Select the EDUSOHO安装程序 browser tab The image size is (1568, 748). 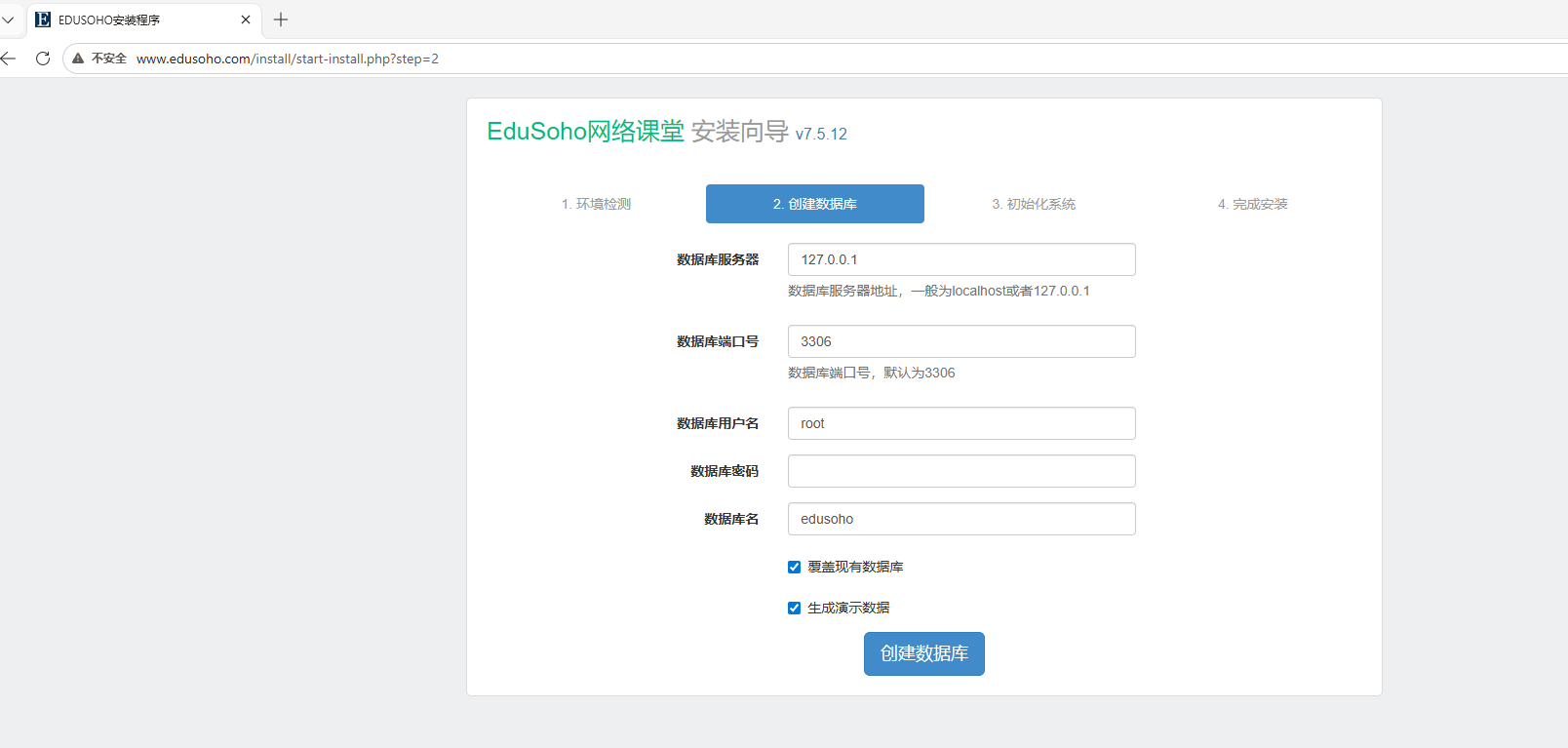[x=144, y=20]
